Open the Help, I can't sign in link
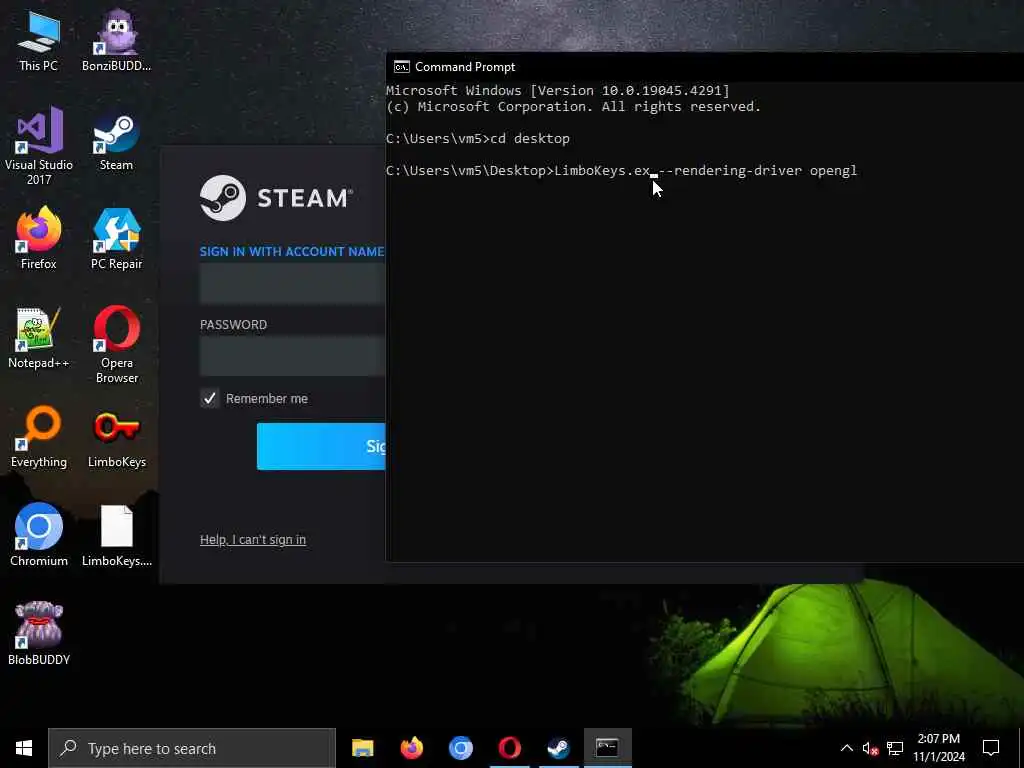The height and width of the screenshot is (768, 1024). pos(253,539)
